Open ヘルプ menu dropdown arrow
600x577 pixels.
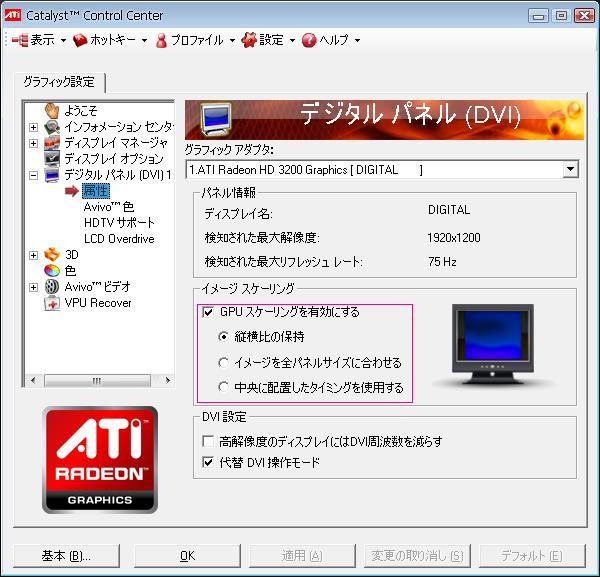point(357,40)
